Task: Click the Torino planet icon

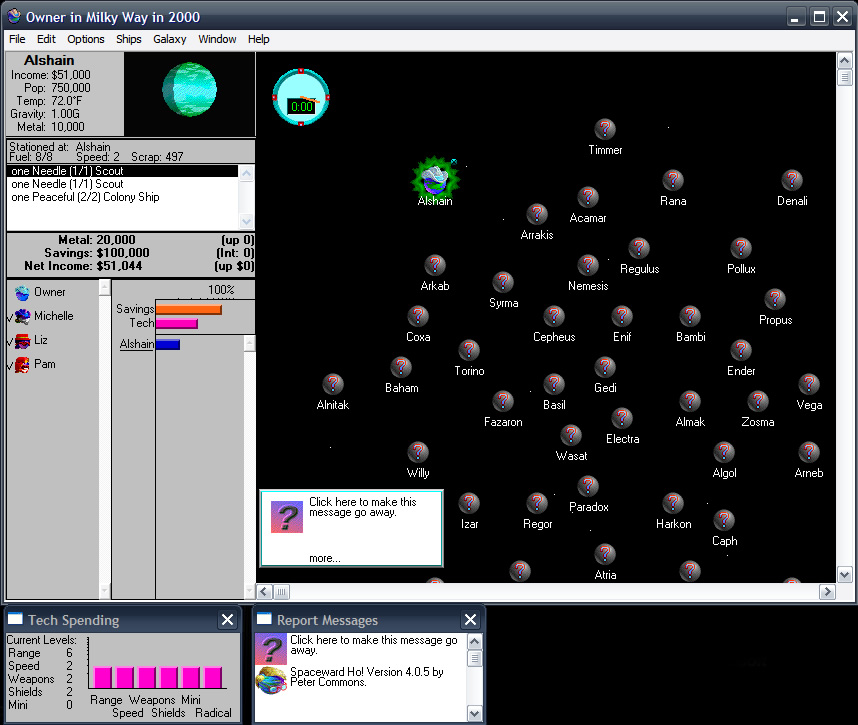Action: click(x=469, y=350)
